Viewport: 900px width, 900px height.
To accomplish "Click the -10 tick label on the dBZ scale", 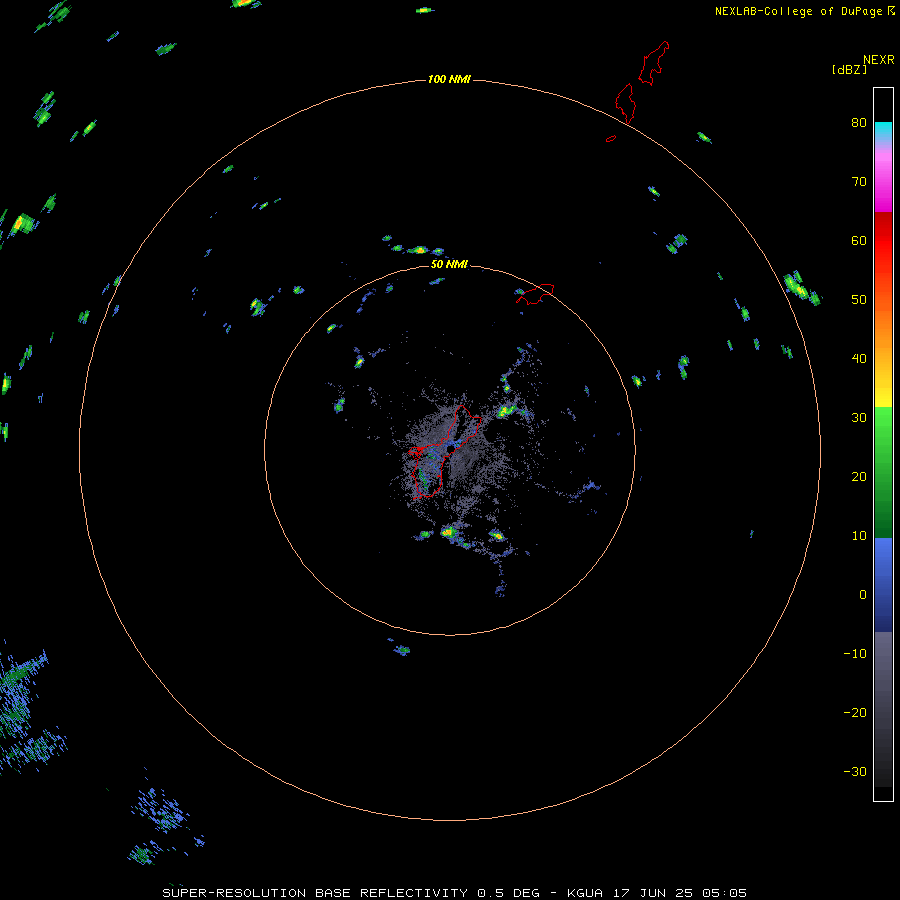I will tap(855, 654).
